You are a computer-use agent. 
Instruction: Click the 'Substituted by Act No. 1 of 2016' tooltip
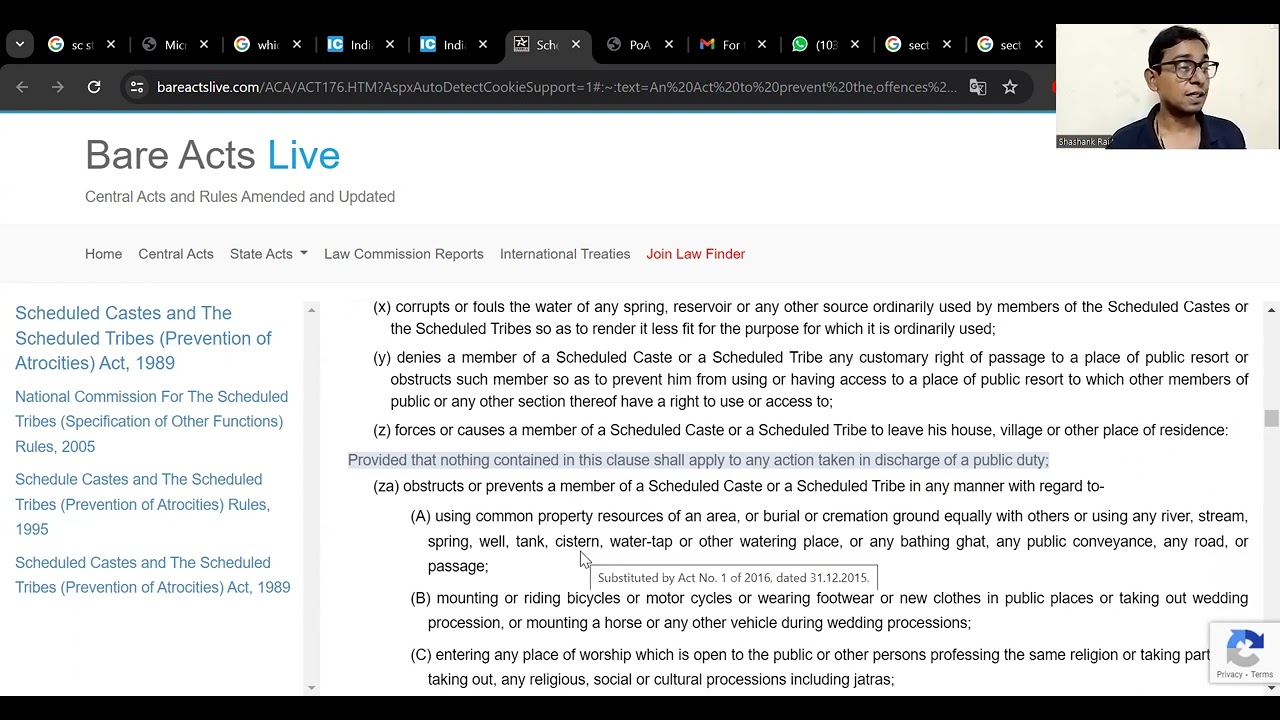pos(733,577)
